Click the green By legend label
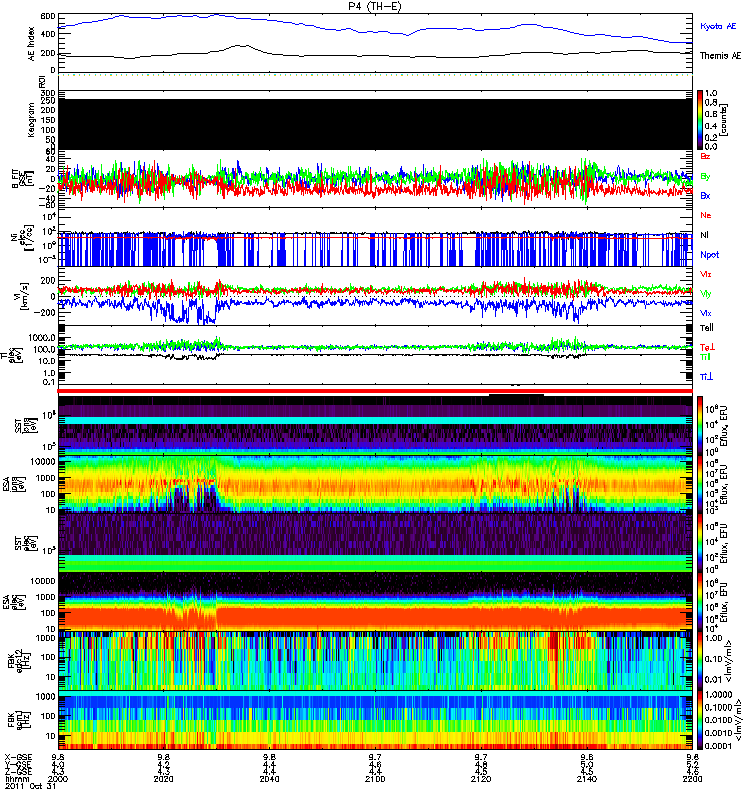 click(x=705, y=176)
